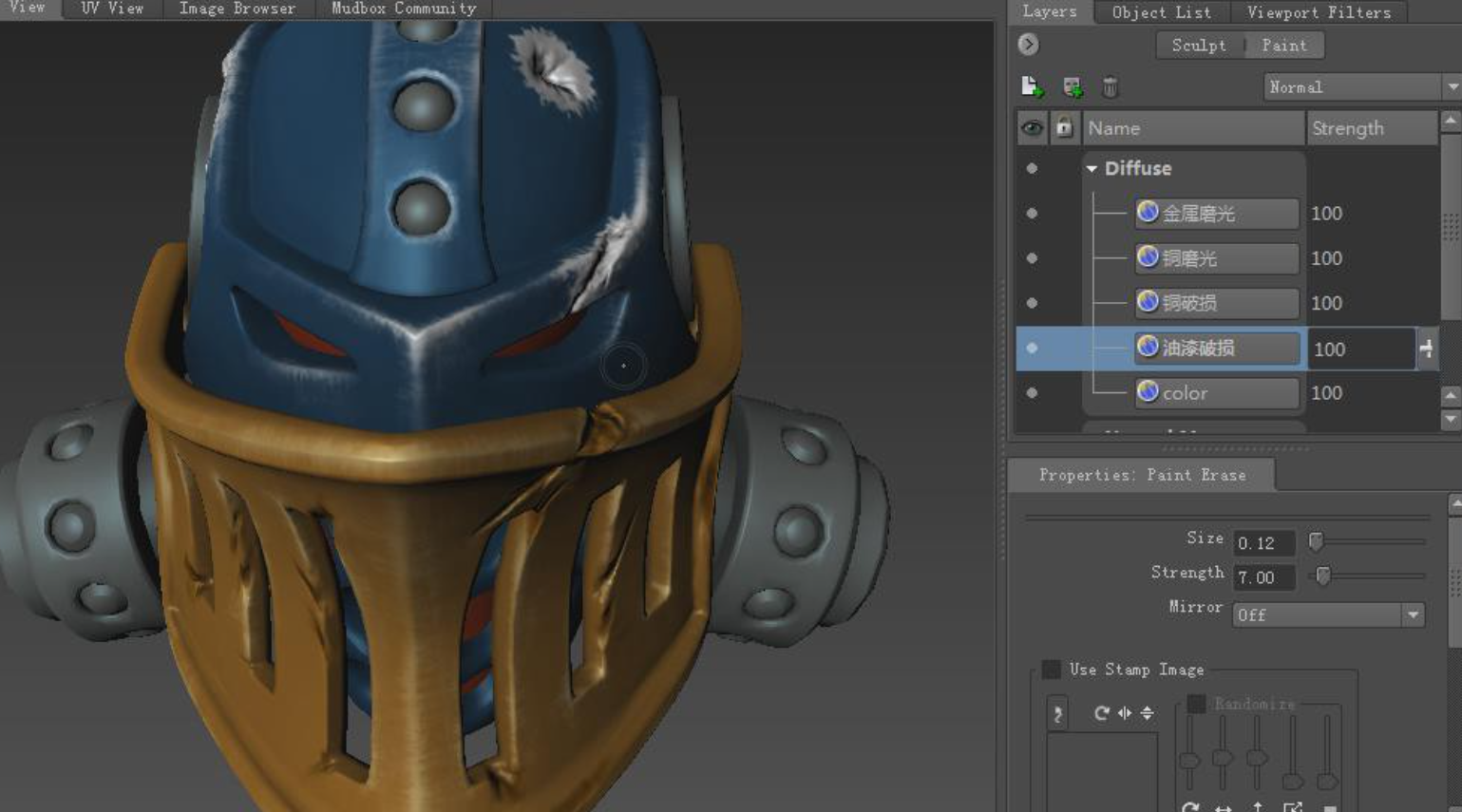Collapse the Diffuse layer group
1462x812 pixels.
click(x=1092, y=169)
